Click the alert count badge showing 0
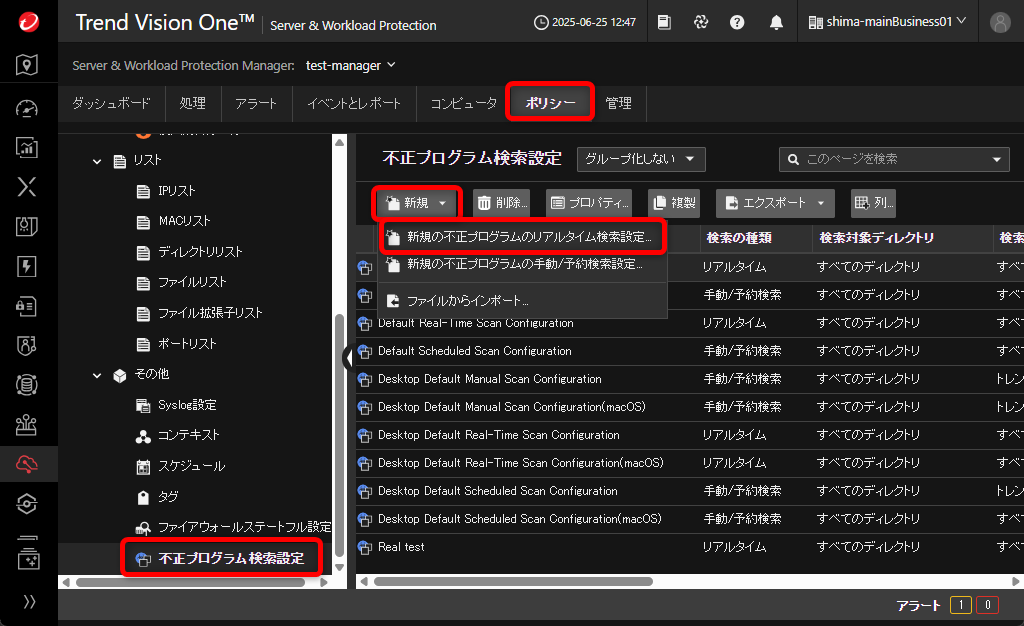Image resolution: width=1024 pixels, height=626 pixels. point(987,605)
